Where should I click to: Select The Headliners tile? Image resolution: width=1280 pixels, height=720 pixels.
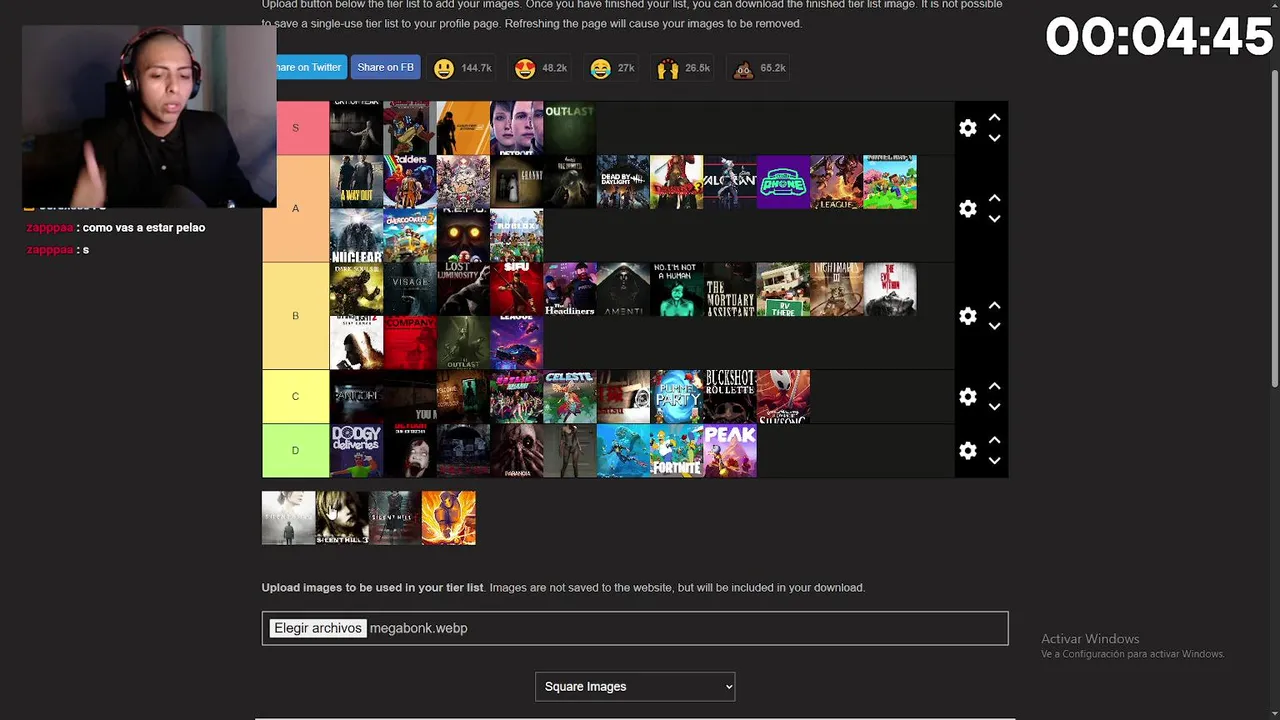click(570, 289)
